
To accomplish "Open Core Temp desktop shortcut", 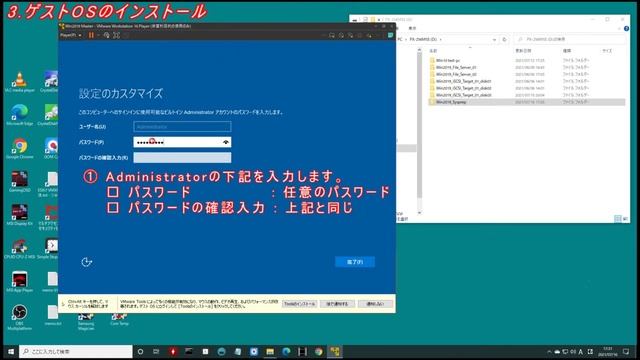I will tap(119, 319).
